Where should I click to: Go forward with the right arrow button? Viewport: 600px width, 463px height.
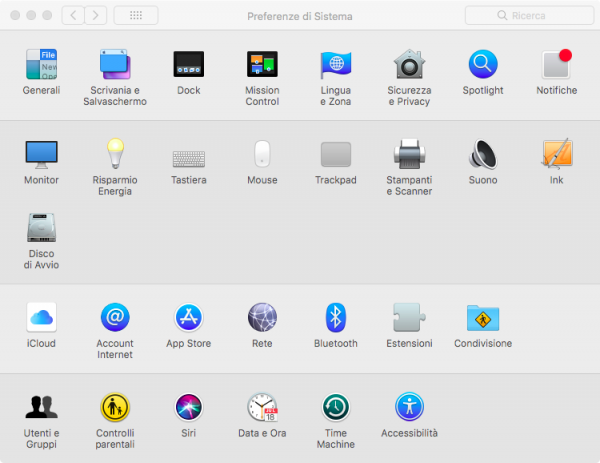point(96,15)
